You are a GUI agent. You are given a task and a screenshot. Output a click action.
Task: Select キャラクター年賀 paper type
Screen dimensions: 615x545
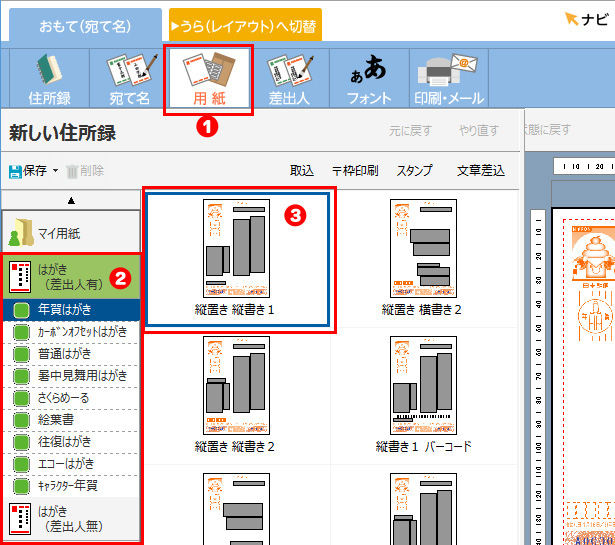(x=71, y=486)
